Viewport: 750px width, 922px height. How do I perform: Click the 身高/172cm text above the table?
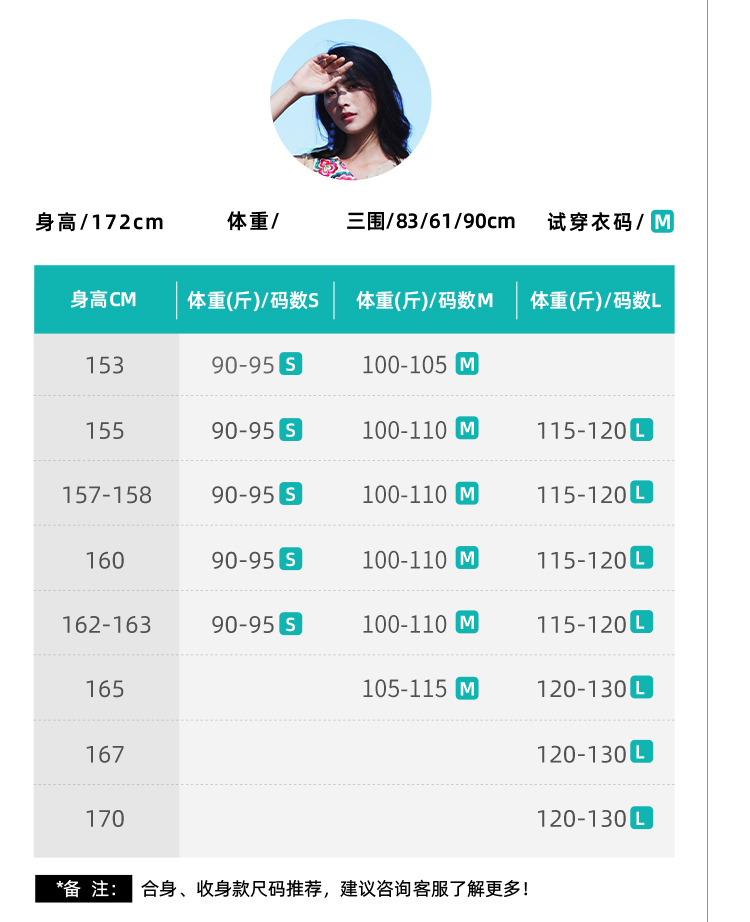[x=99, y=222]
